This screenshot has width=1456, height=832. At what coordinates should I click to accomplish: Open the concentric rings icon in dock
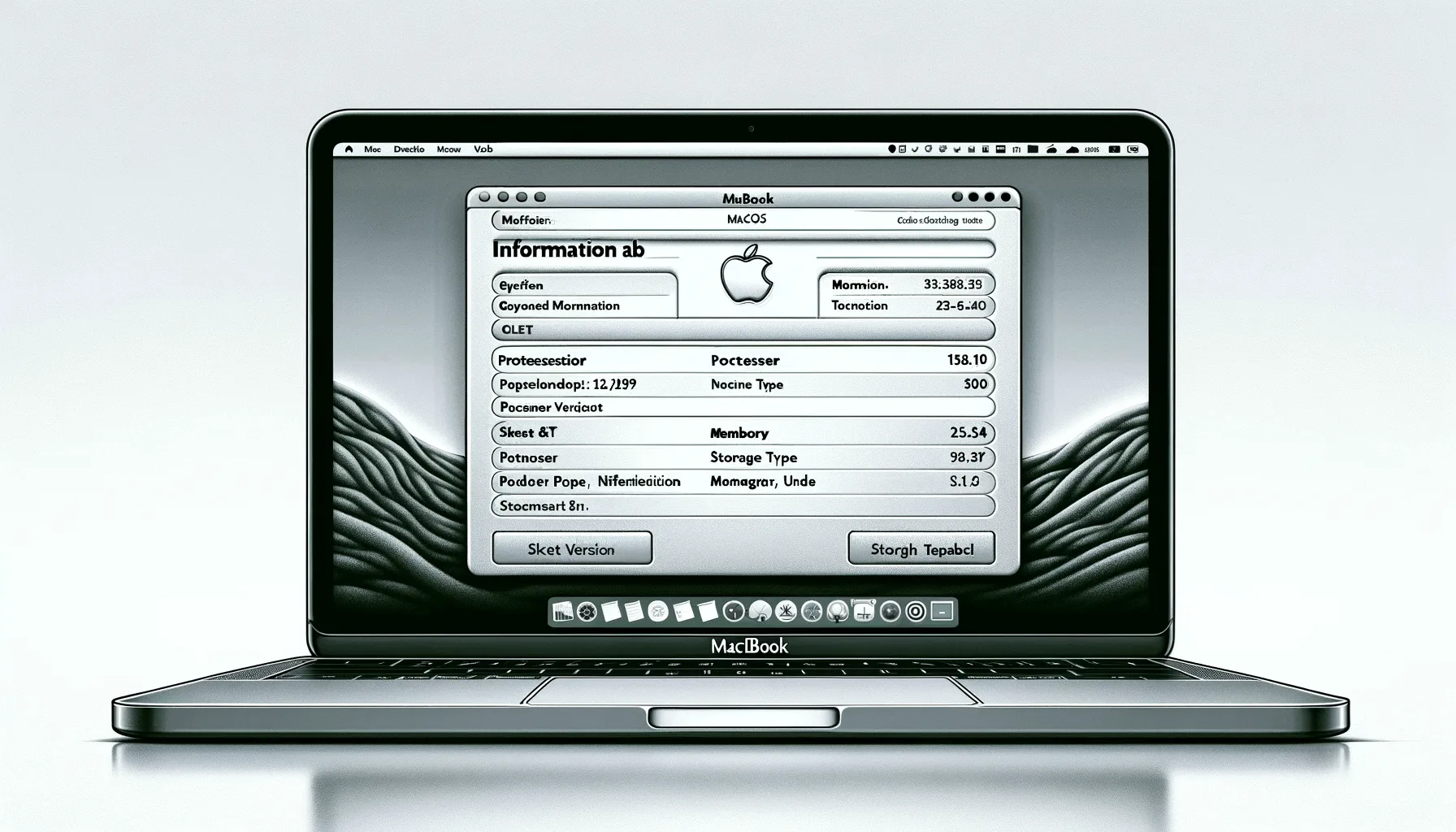(916, 611)
